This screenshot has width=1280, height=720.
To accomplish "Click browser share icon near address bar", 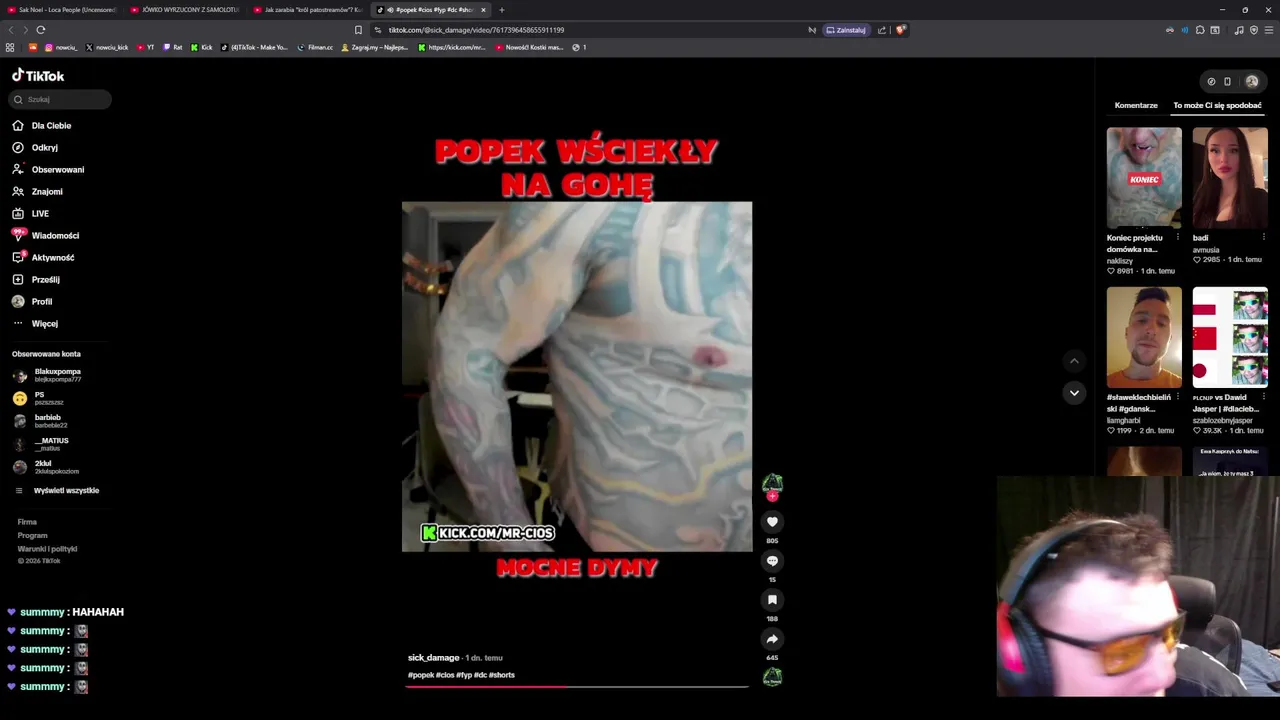I will coord(882,30).
